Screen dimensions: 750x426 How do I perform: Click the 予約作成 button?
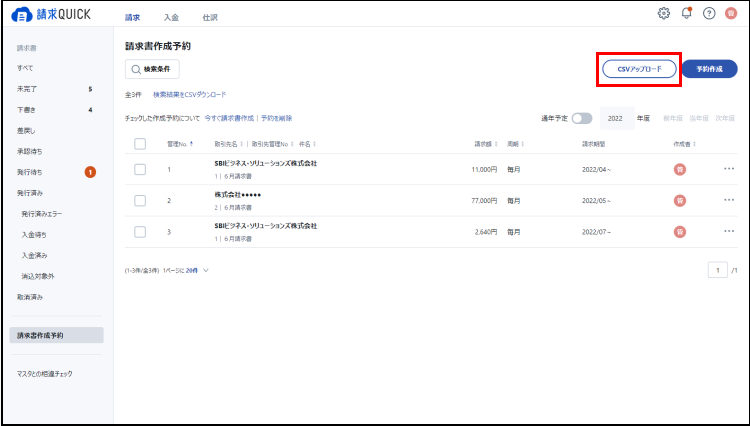point(709,69)
